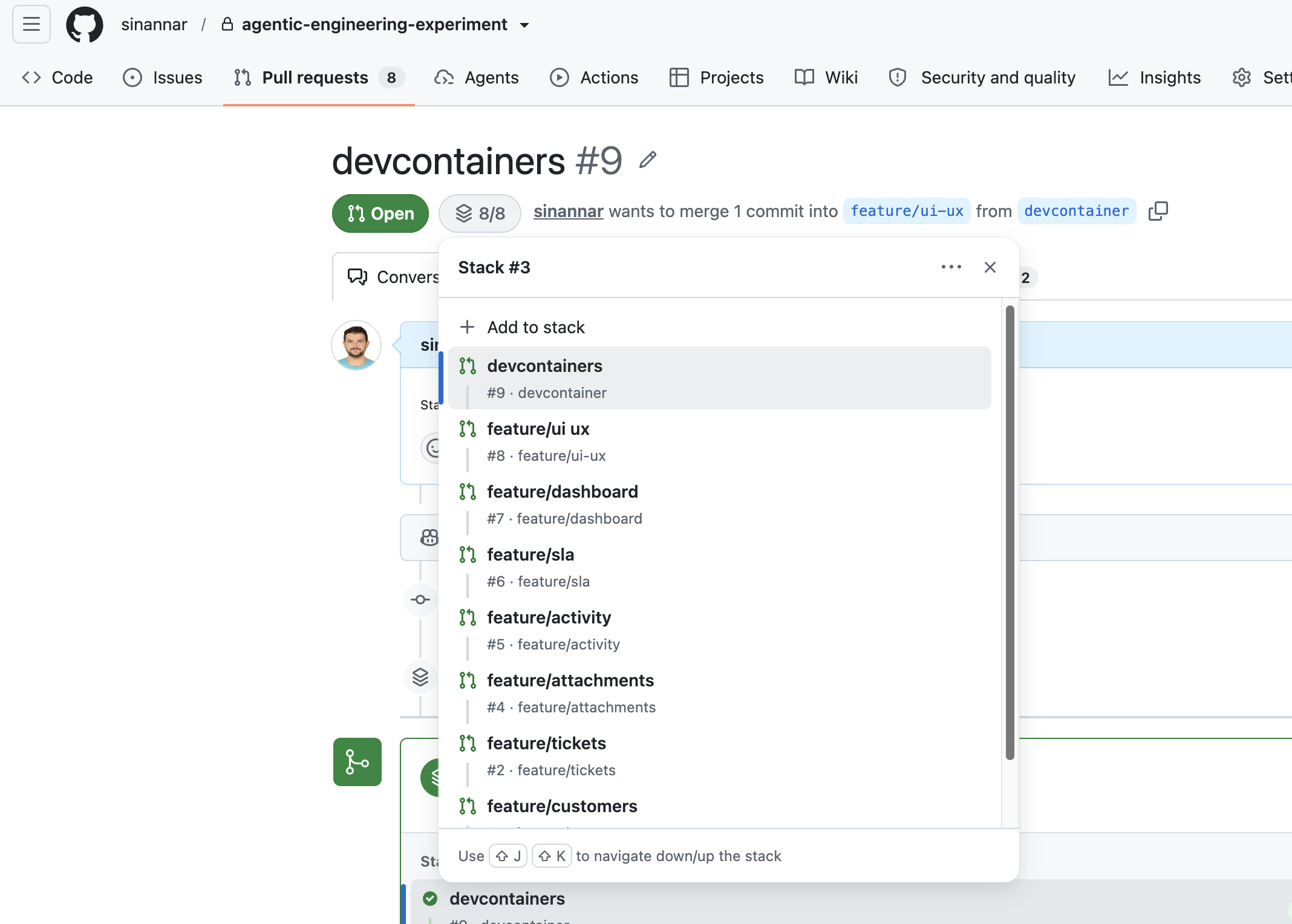Select feature/dashboard #7 in the stack
This screenshot has width=1292, height=924.
(x=720, y=504)
